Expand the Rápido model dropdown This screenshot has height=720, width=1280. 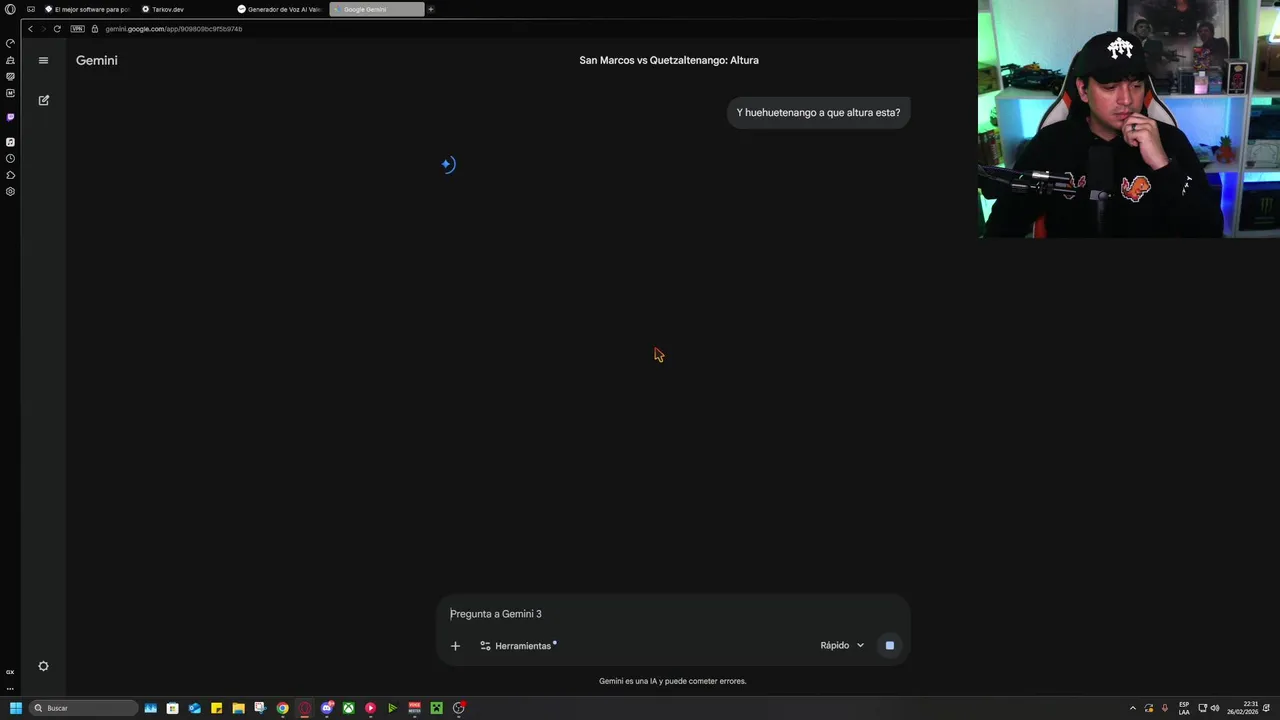pos(842,645)
